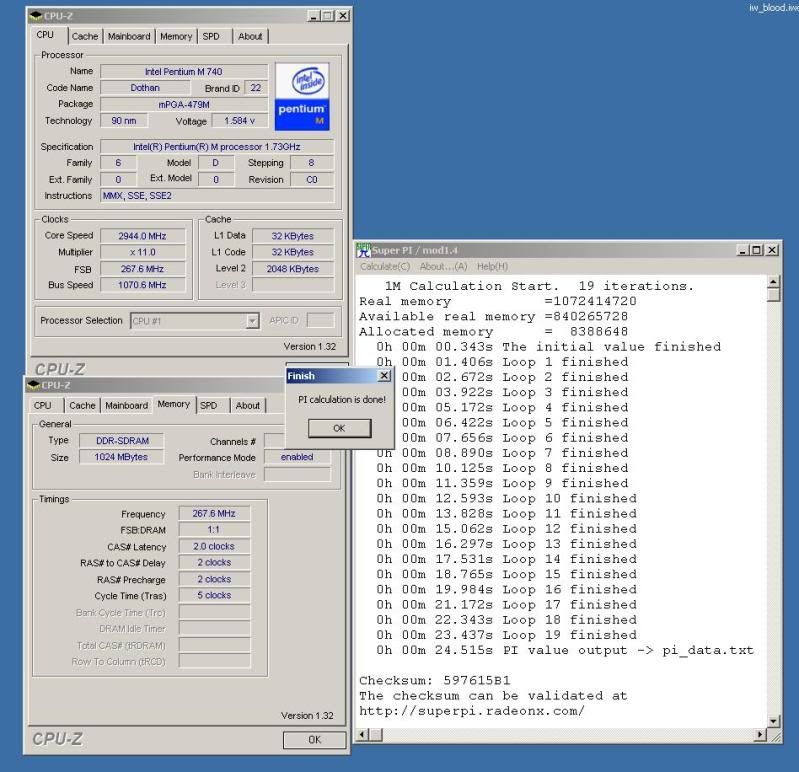Click the Bus Speed value 1070.6 MHz
The image size is (799, 772).
click(143, 285)
